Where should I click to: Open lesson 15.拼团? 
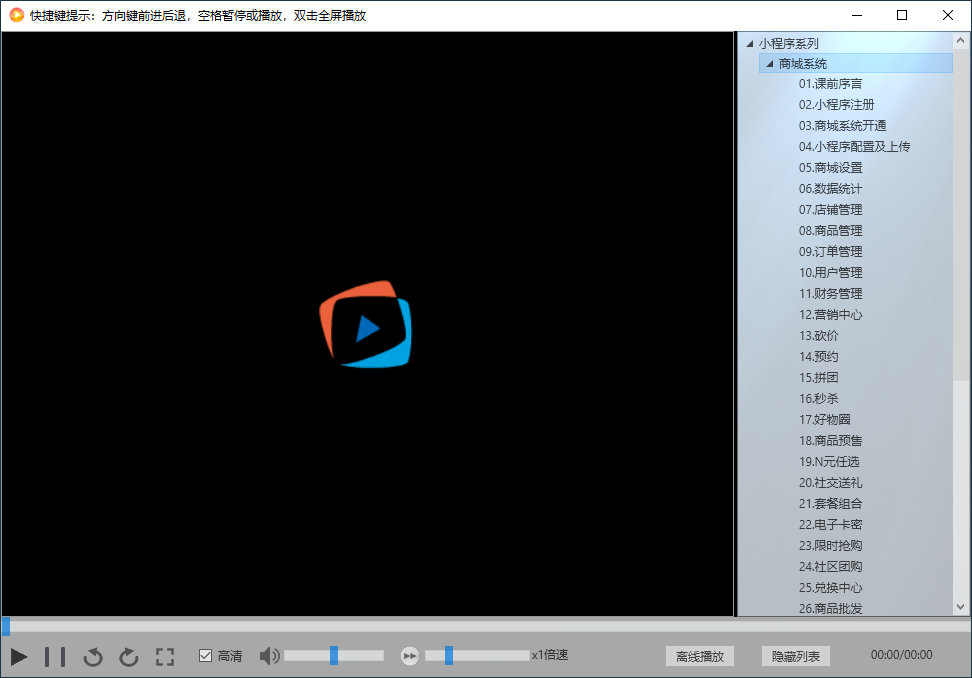[x=818, y=378]
